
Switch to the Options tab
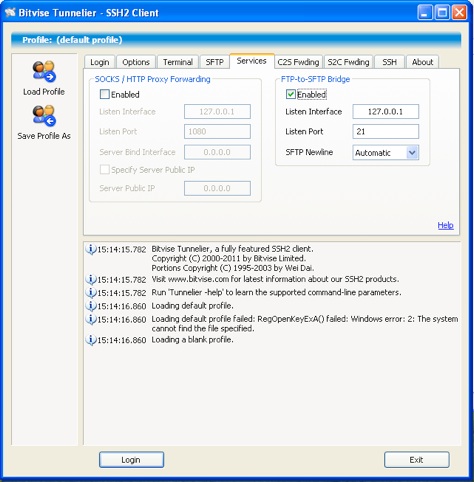pos(136,62)
